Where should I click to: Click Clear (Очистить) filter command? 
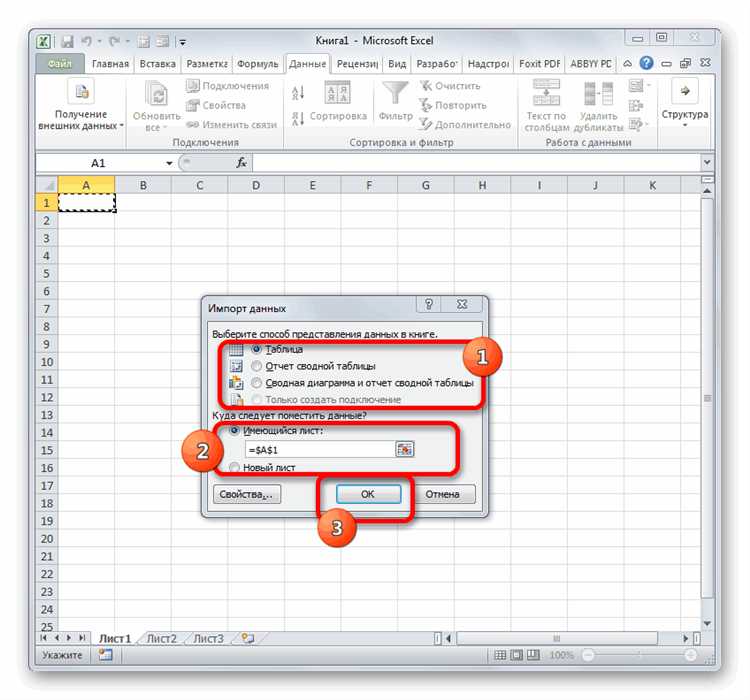pyautogui.click(x=450, y=86)
